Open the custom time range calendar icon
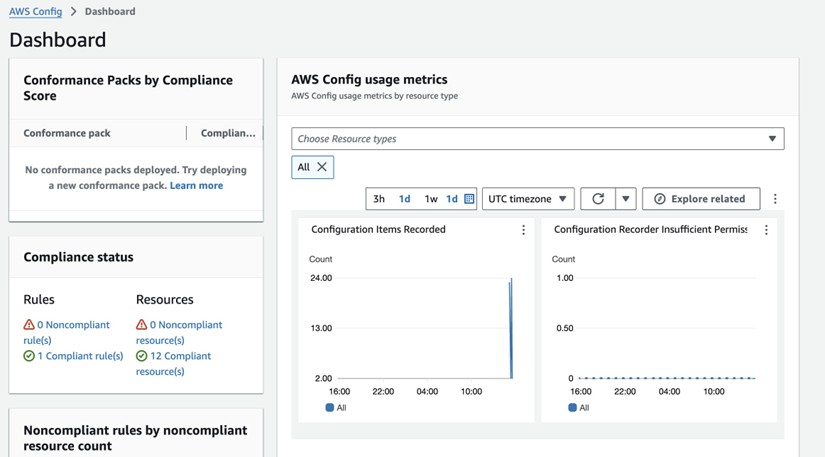This screenshot has width=825, height=457. click(x=469, y=199)
